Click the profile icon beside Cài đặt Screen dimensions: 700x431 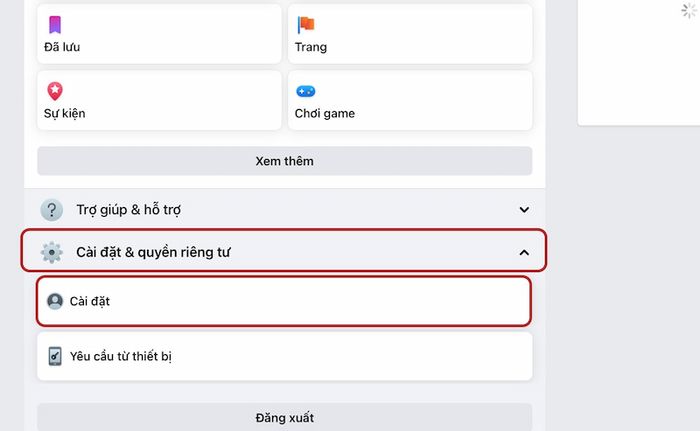tap(55, 301)
